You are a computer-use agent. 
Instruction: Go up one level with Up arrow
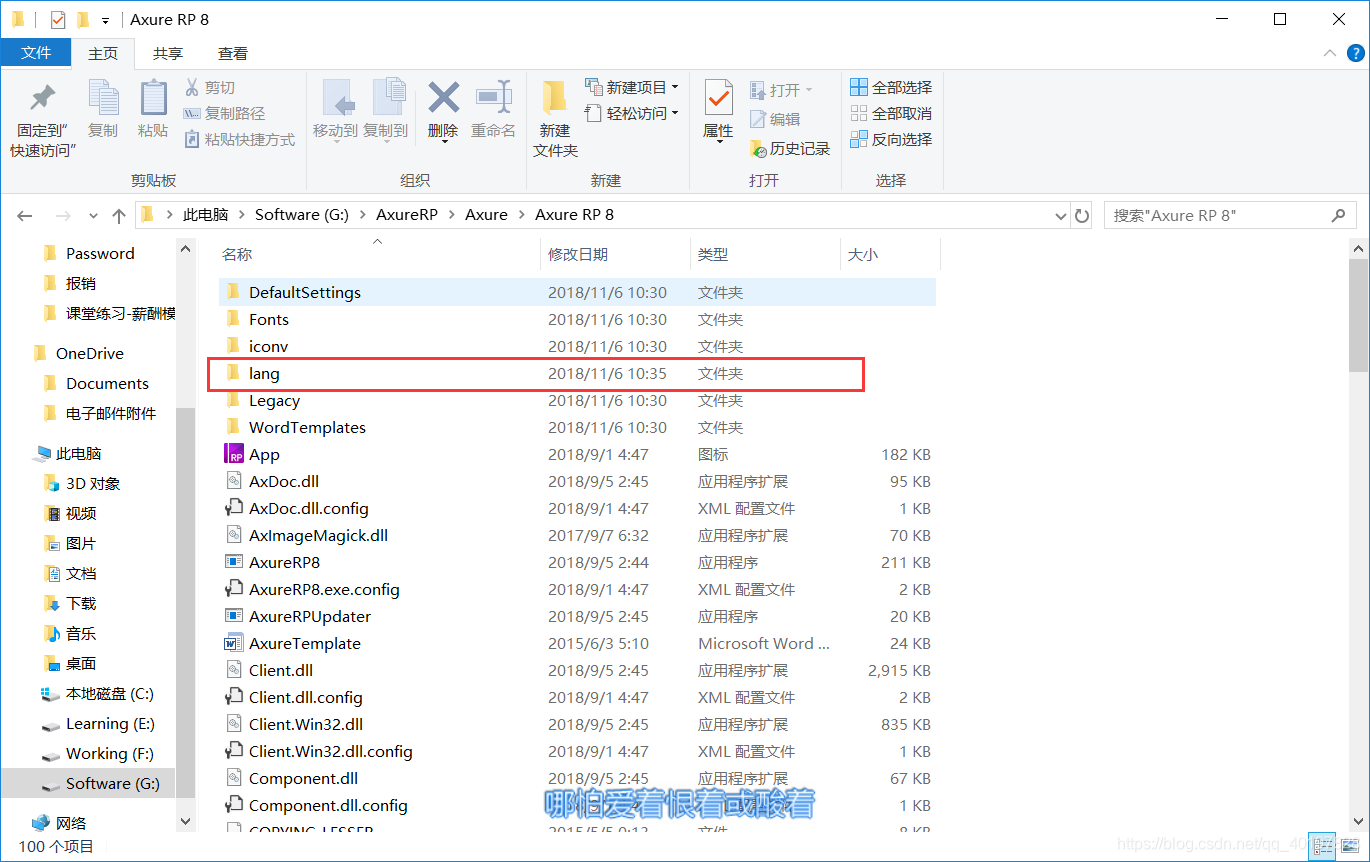[x=119, y=215]
